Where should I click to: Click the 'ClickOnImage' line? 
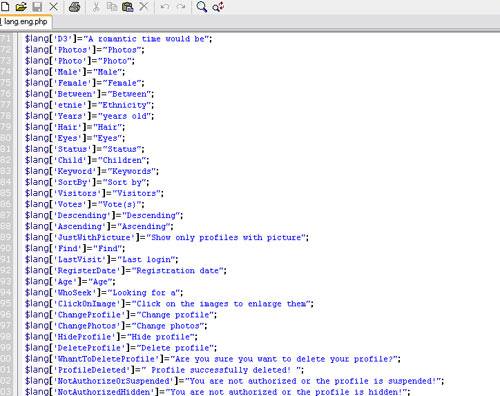coord(169,303)
